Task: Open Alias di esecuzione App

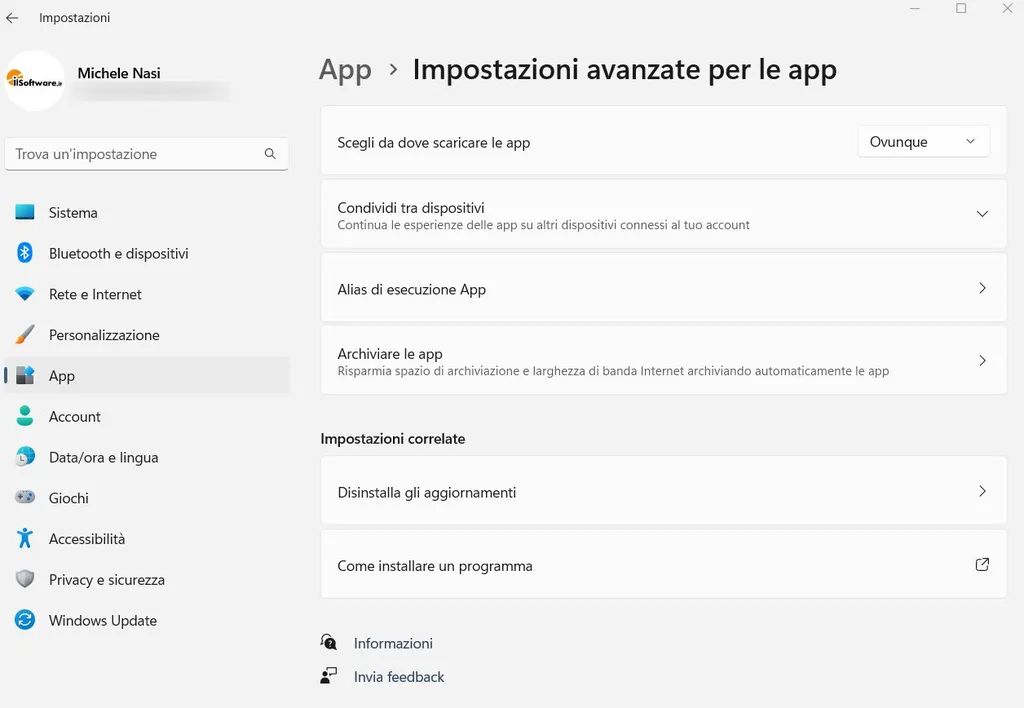Action: click(x=663, y=289)
